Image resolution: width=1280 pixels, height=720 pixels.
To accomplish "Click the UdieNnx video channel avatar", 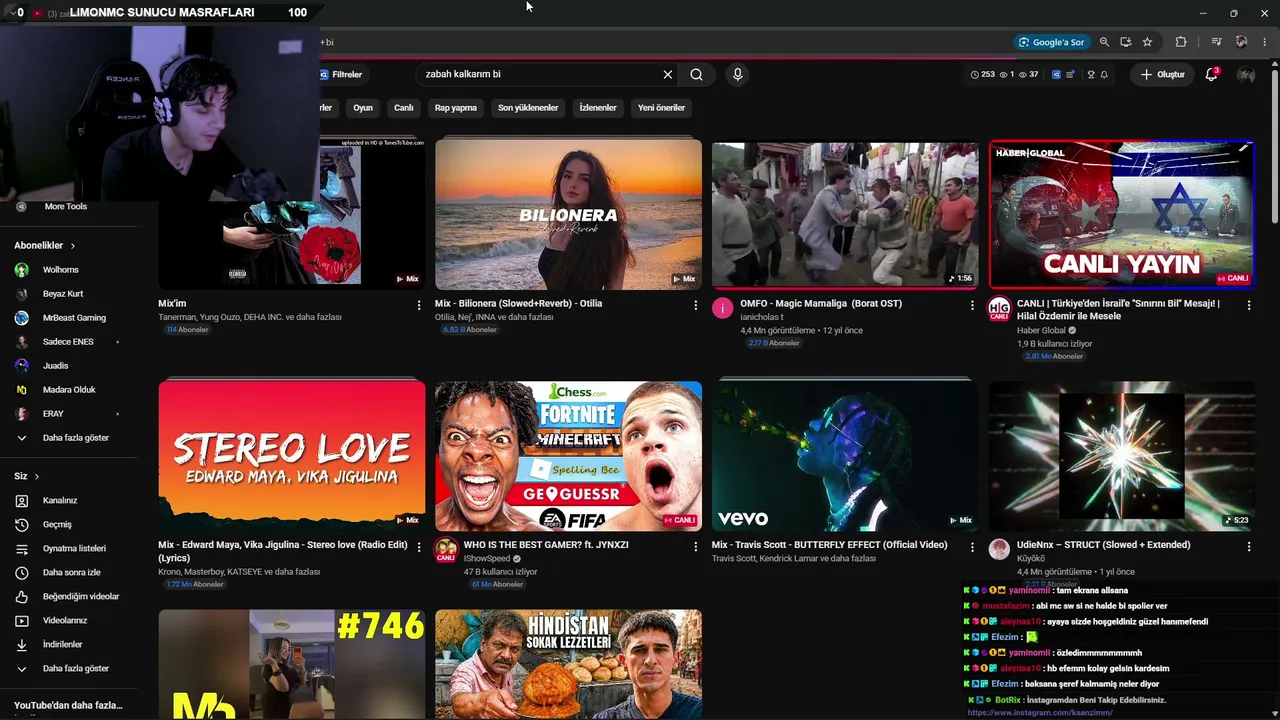I will pyautogui.click(x=999, y=549).
